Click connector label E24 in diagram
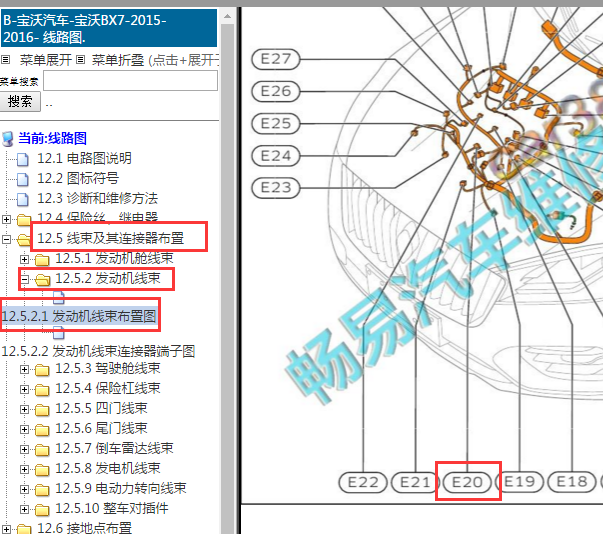The width and height of the screenshot is (603, 534). 275,156
